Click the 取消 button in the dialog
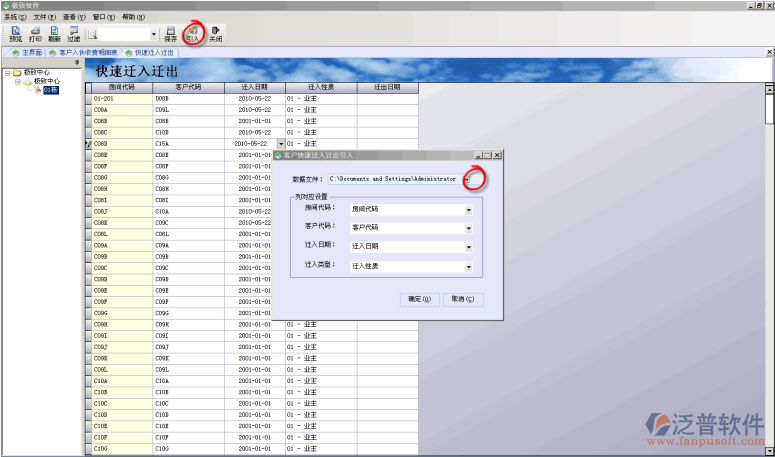The height and width of the screenshot is (457, 775). tap(461, 299)
